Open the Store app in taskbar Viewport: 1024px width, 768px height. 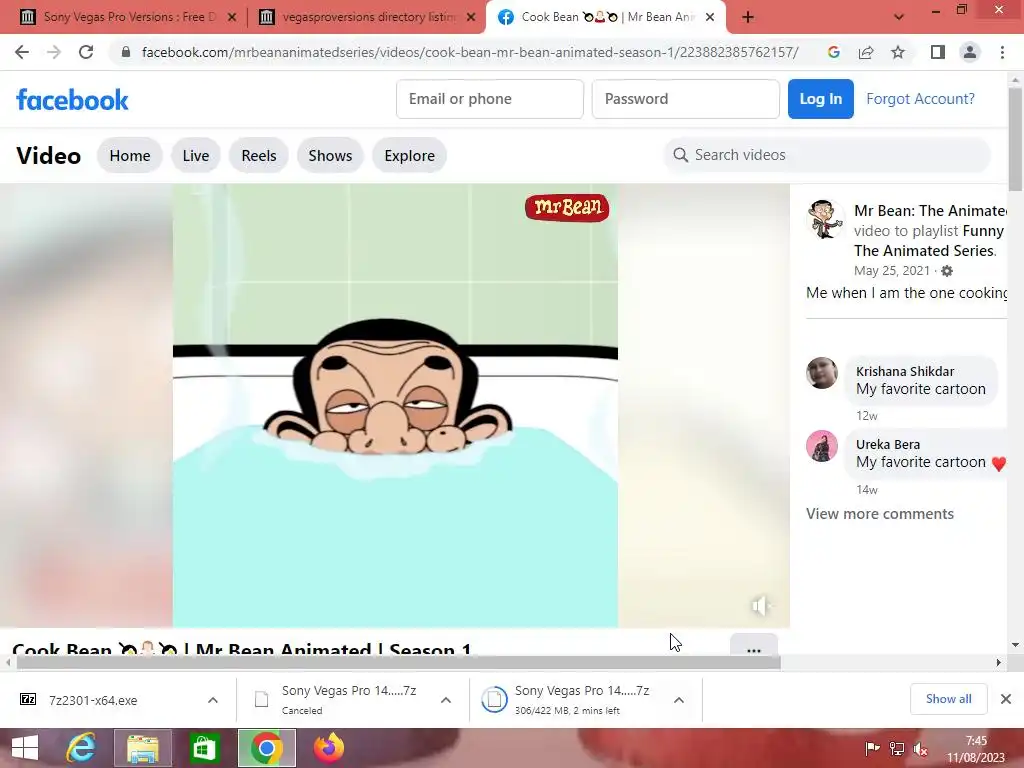point(204,748)
